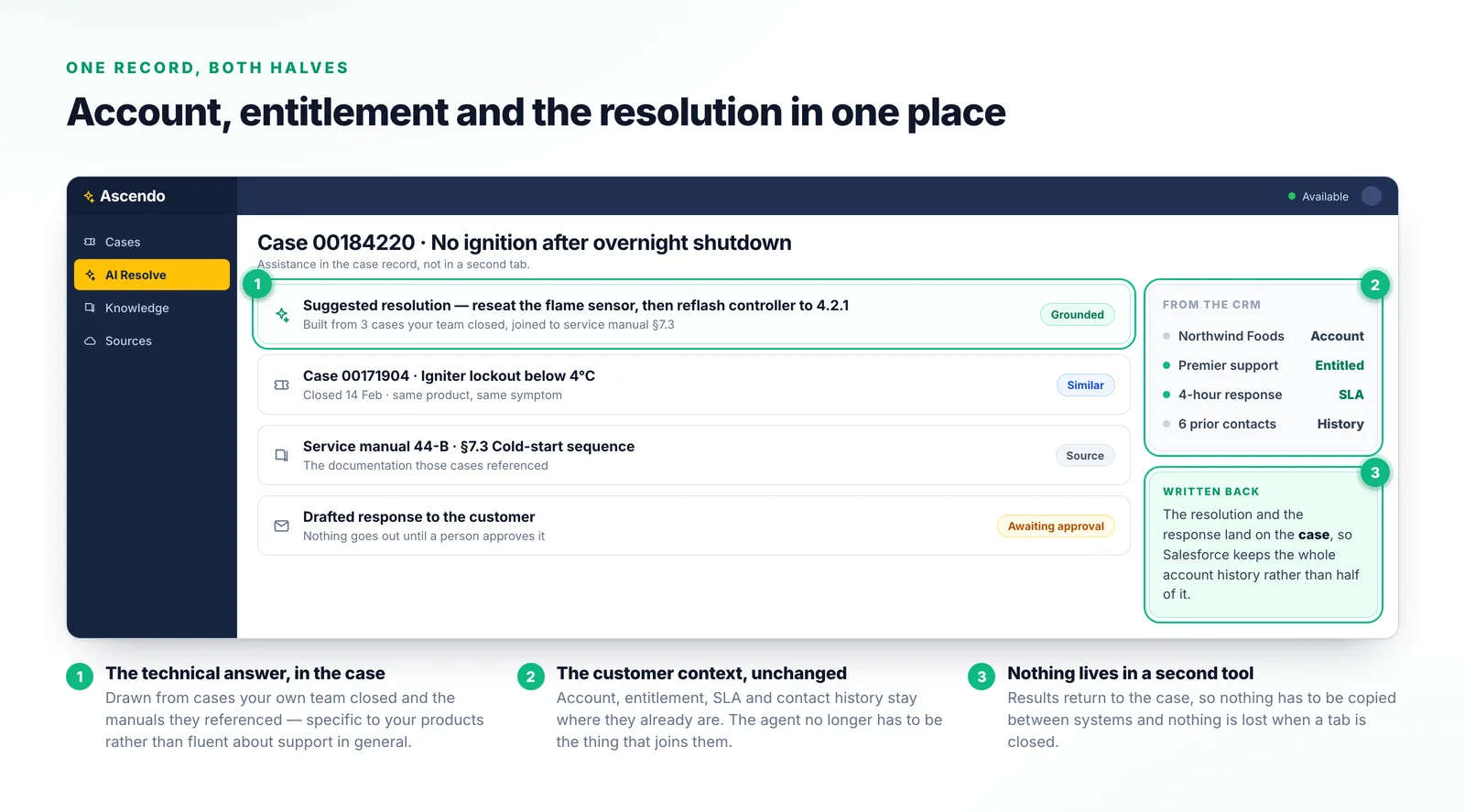Open the Suggested resolution card title
Image resolution: width=1465 pixels, height=812 pixels.
[576, 306]
